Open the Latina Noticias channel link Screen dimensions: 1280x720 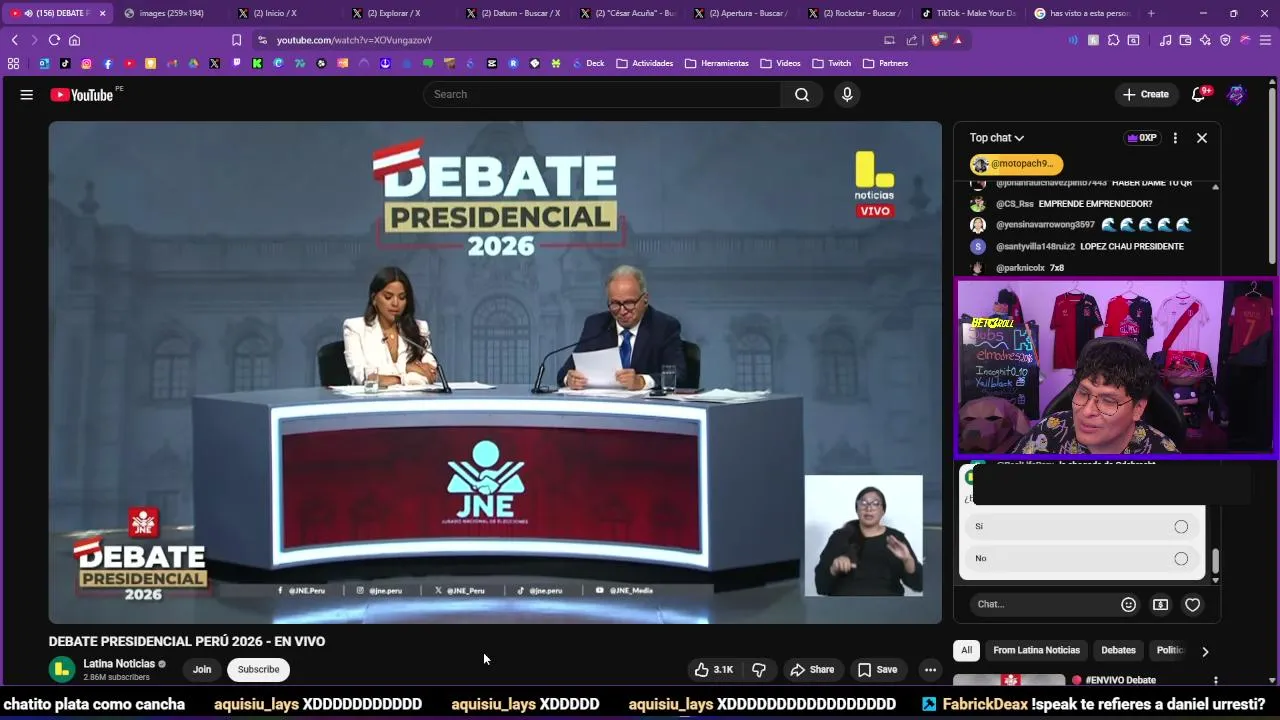pos(119,664)
